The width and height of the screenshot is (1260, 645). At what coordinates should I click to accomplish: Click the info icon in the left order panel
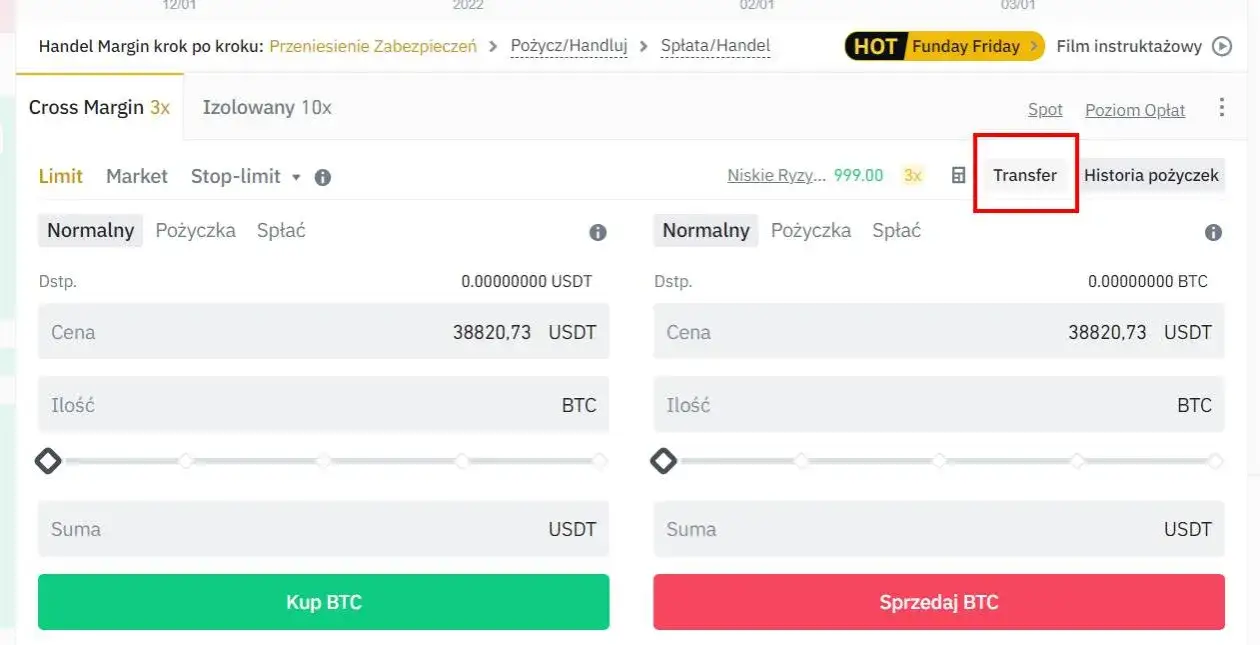(598, 232)
